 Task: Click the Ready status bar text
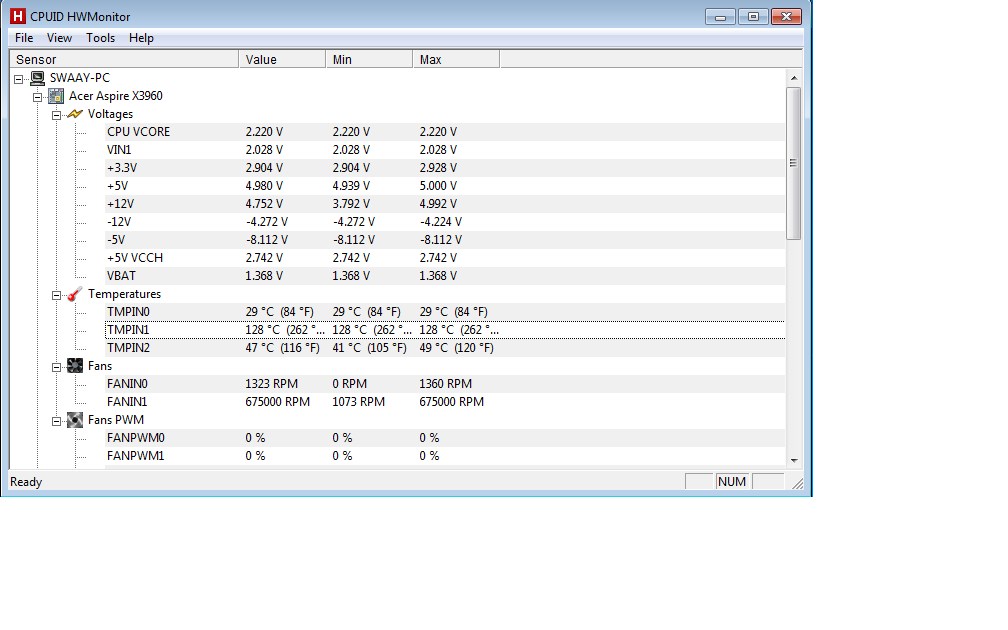[26, 482]
